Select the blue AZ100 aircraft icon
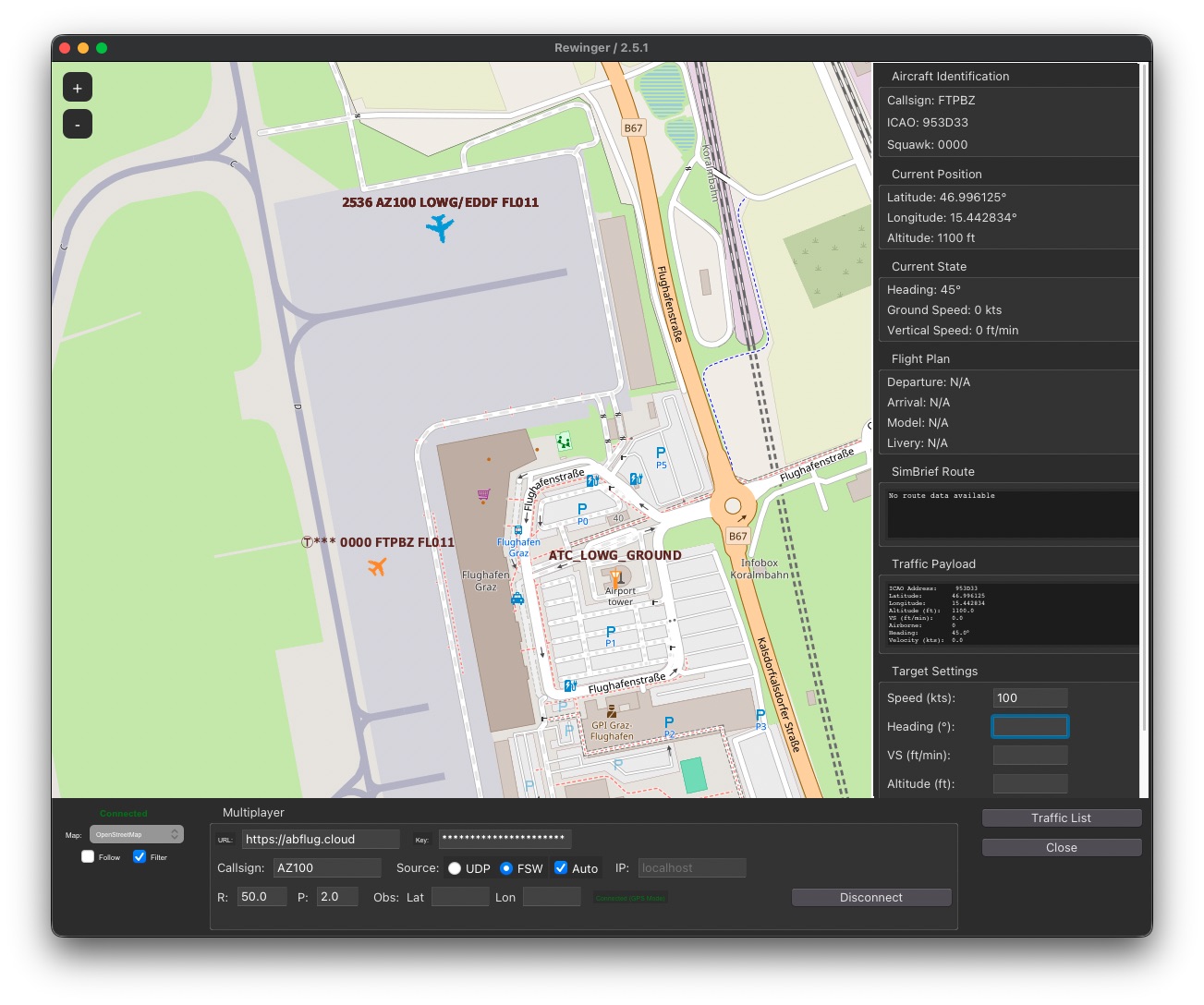Viewport: 1204px width, 1005px height. (441, 226)
